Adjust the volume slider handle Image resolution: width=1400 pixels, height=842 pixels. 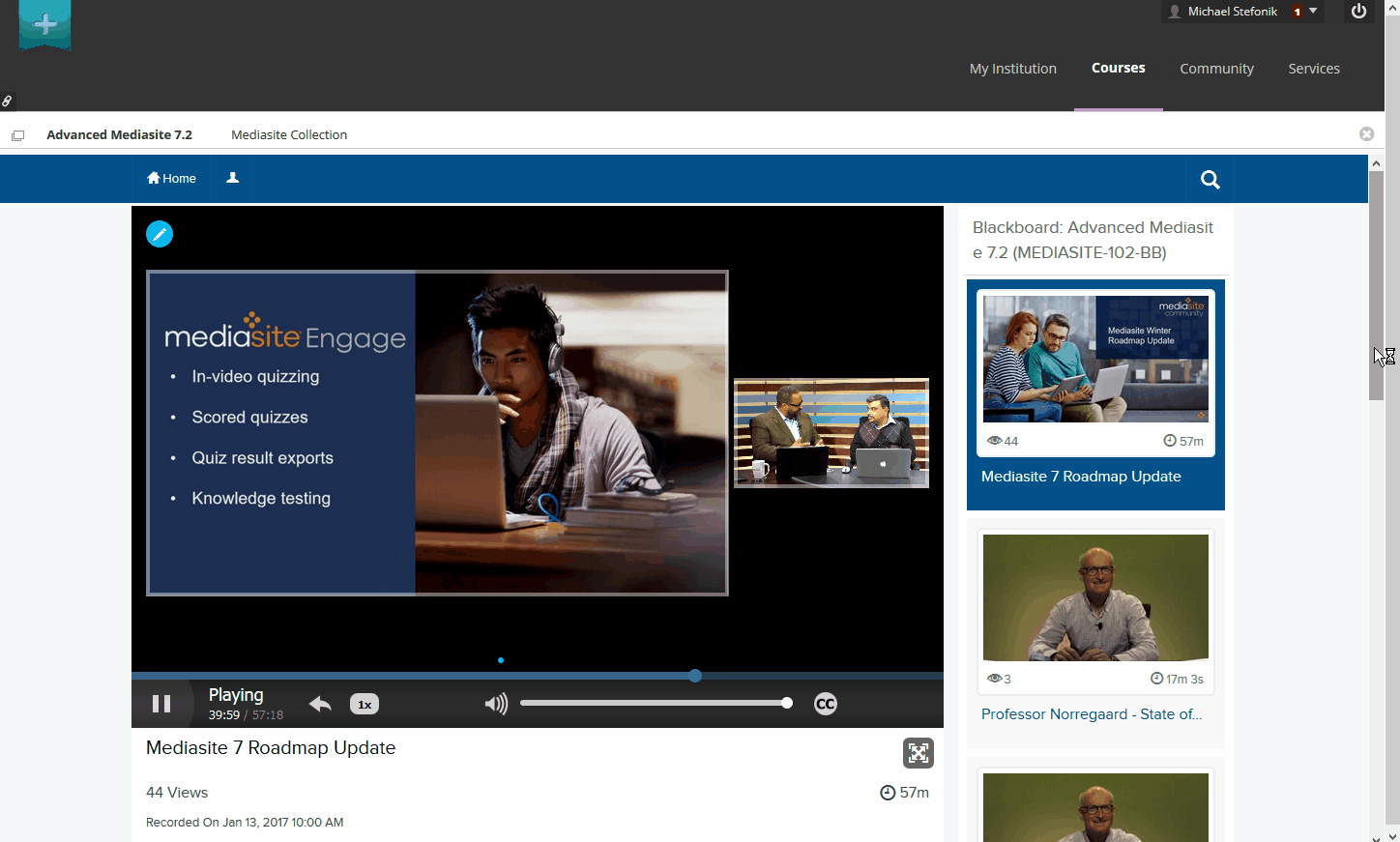(787, 703)
